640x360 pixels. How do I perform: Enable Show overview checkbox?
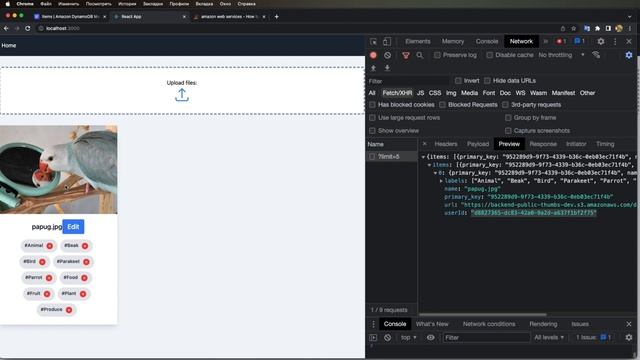tap(372, 131)
